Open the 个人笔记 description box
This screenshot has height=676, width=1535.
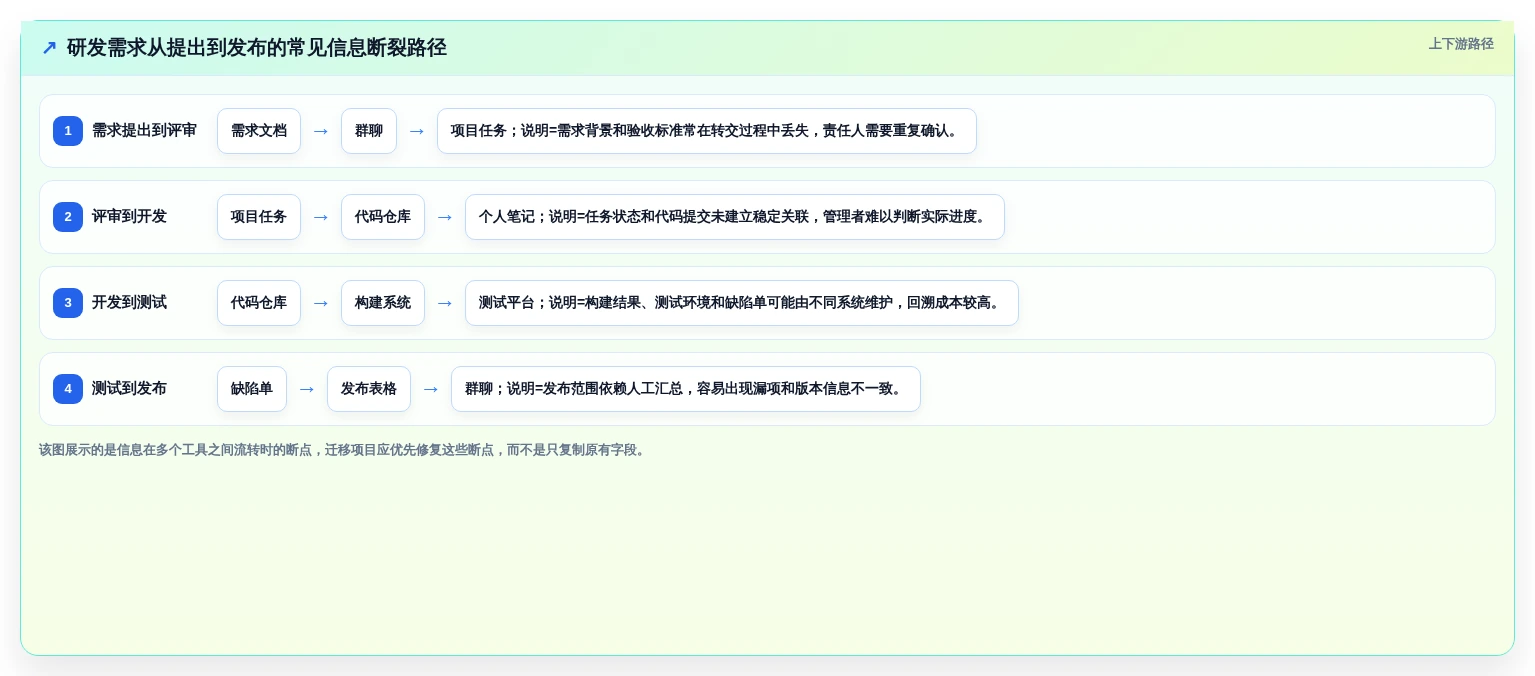pyautogui.click(x=735, y=217)
